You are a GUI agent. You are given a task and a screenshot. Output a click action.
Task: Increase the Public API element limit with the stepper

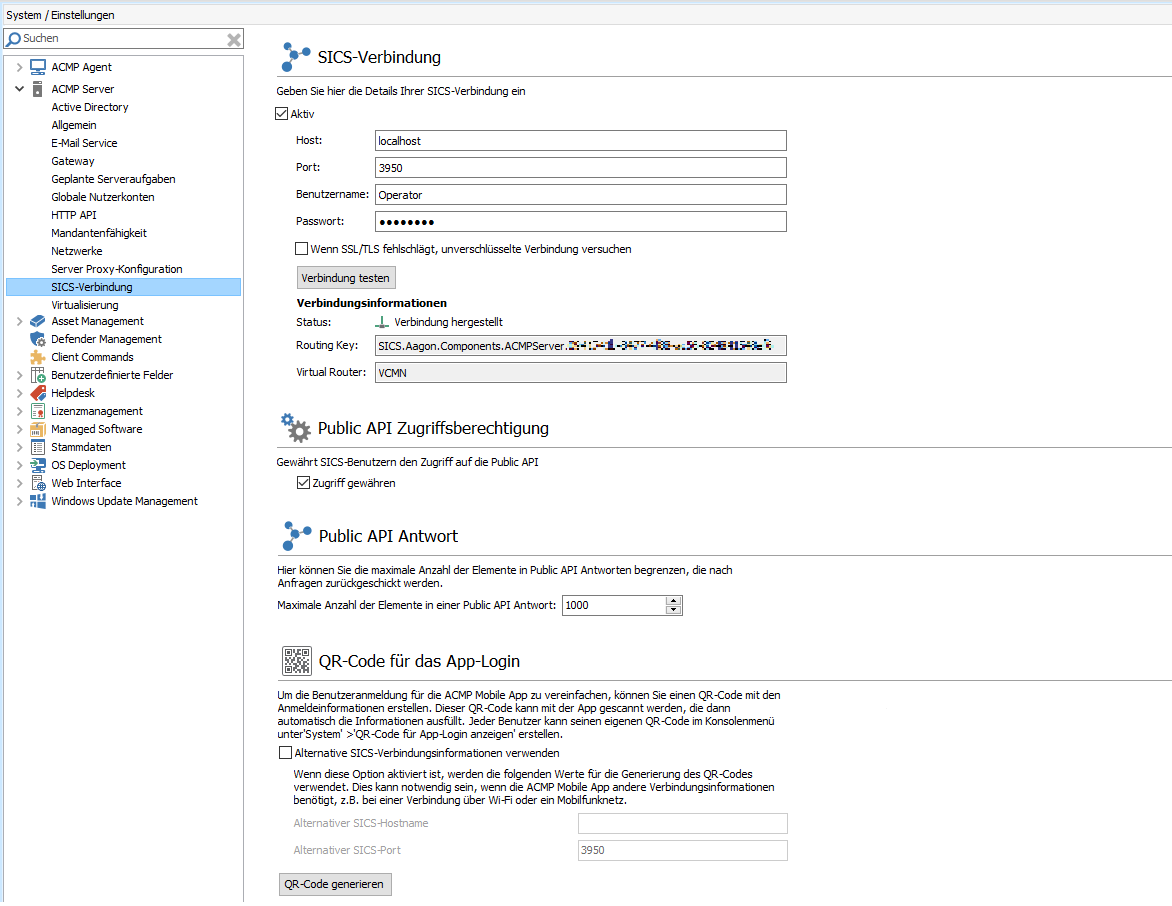tap(675, 600)
